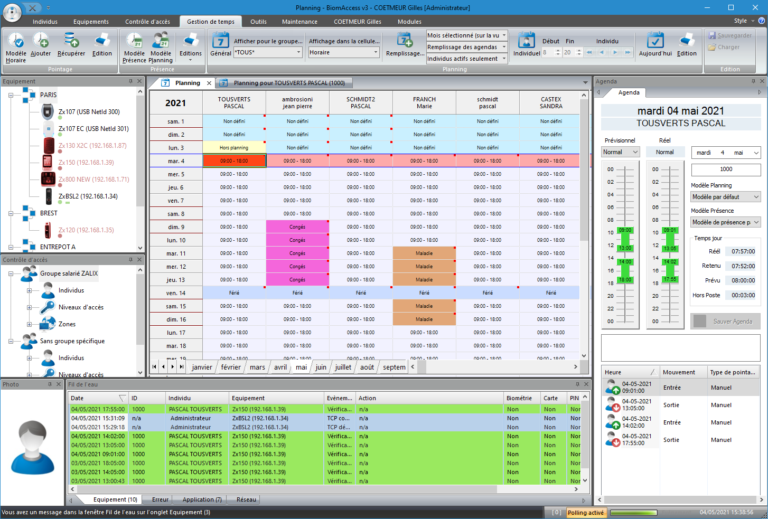Open Planning pour TOUSVERTS PASCAL tab

285,83
